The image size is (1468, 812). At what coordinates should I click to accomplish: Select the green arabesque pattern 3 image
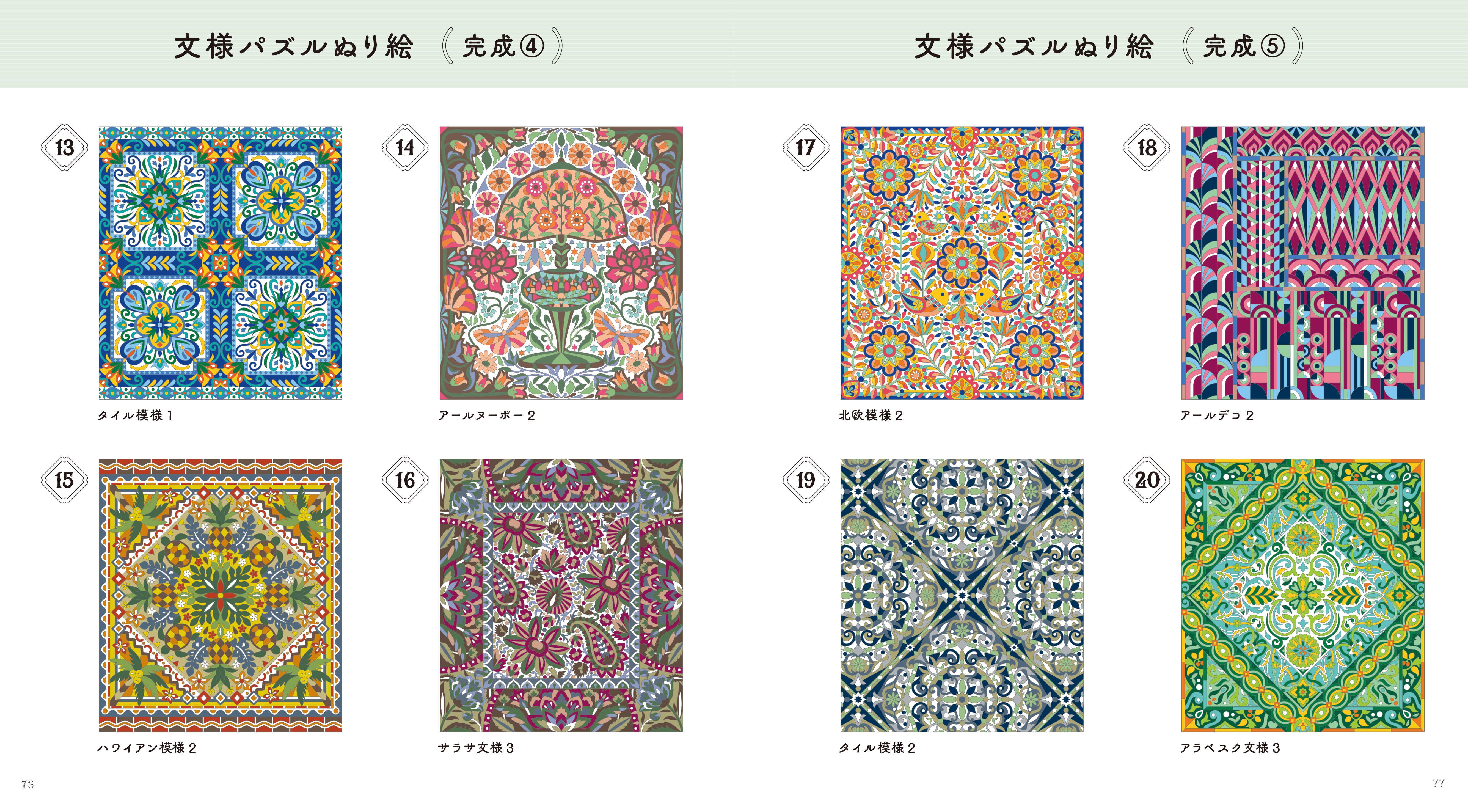click(x=1303, y=596)
